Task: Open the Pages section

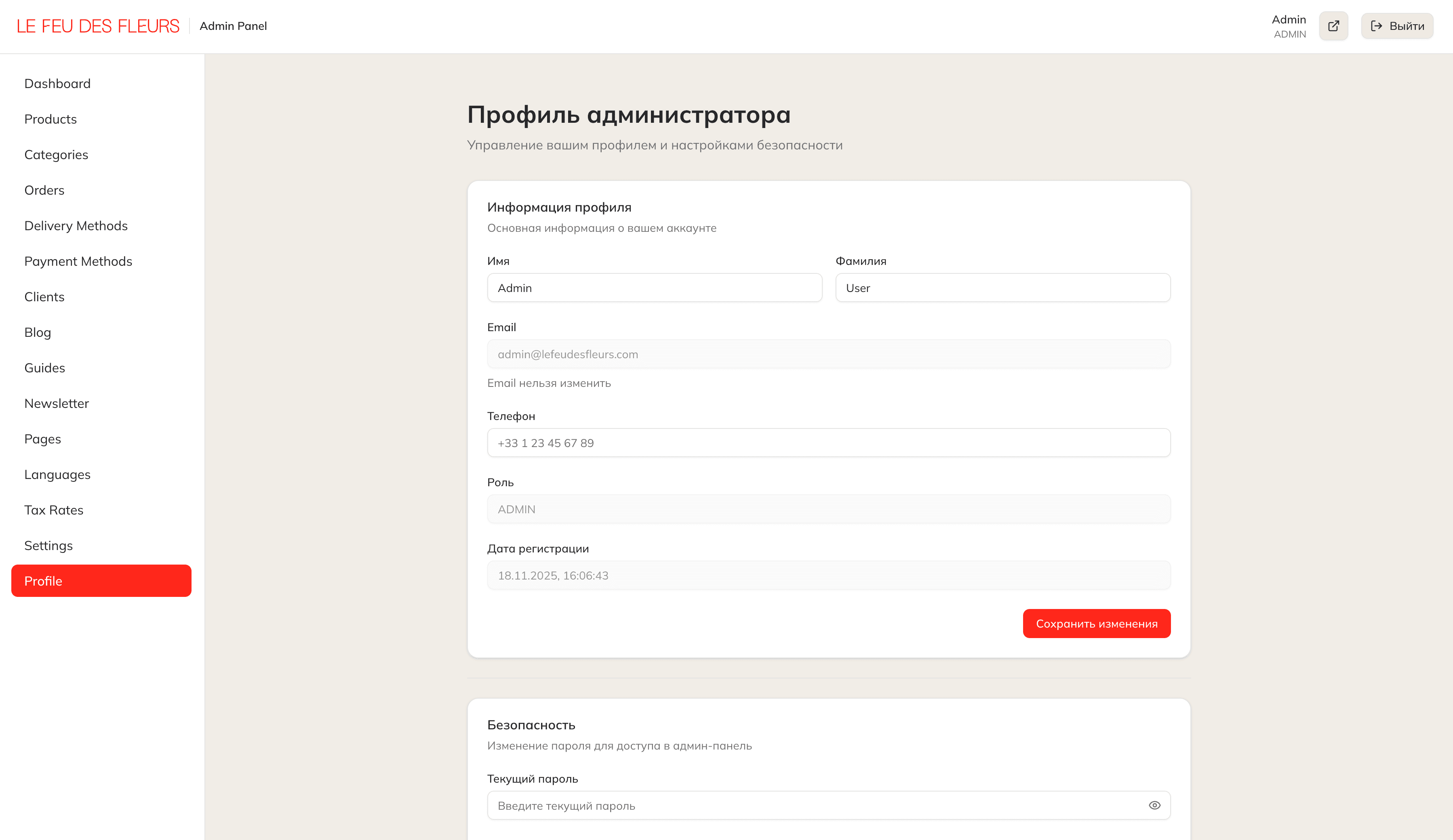Action: click(x=42, y=439)
